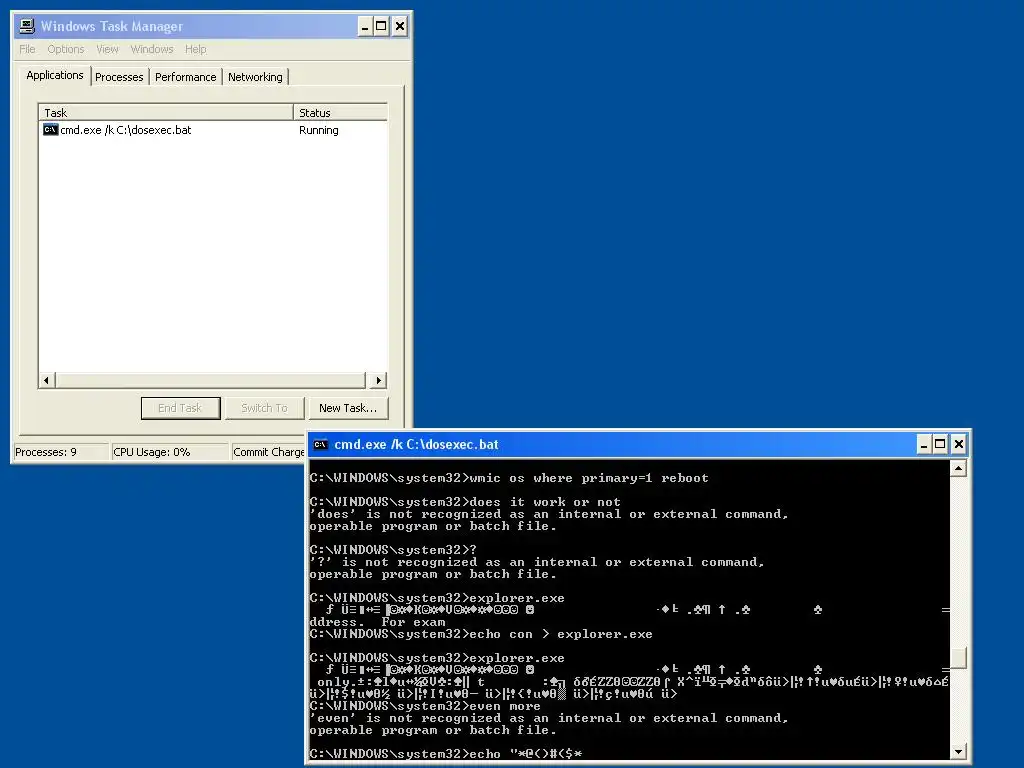Minimize the Windows Task Manager window

click(x=365, y=26)
